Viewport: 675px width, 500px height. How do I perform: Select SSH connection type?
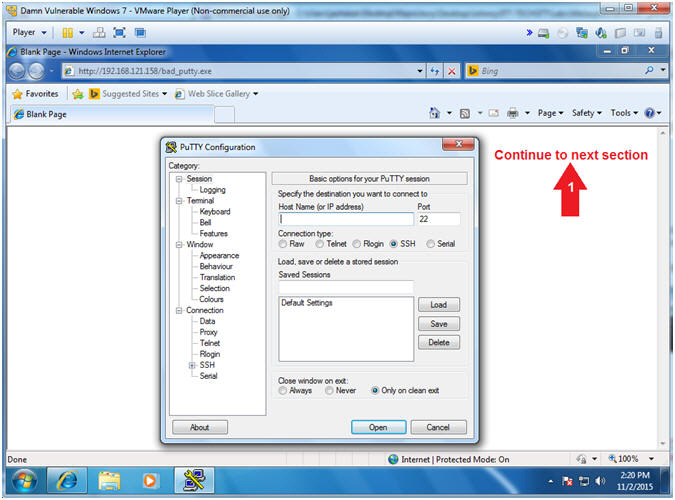pos(393,244)
